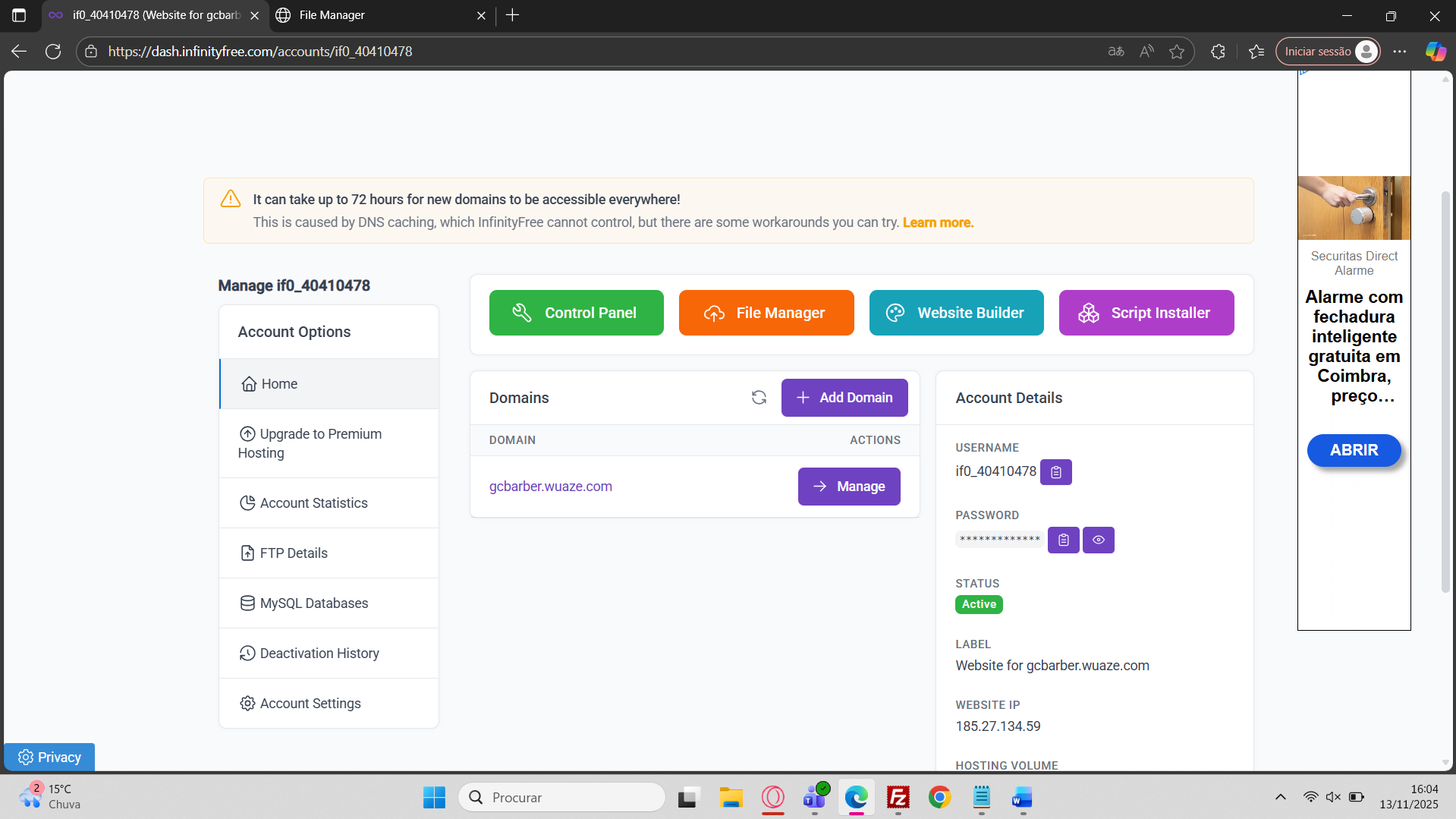Open the Copilot sidebar icon
Image resolution: width=1456 pixels, height=819 pixels.
1435,52
